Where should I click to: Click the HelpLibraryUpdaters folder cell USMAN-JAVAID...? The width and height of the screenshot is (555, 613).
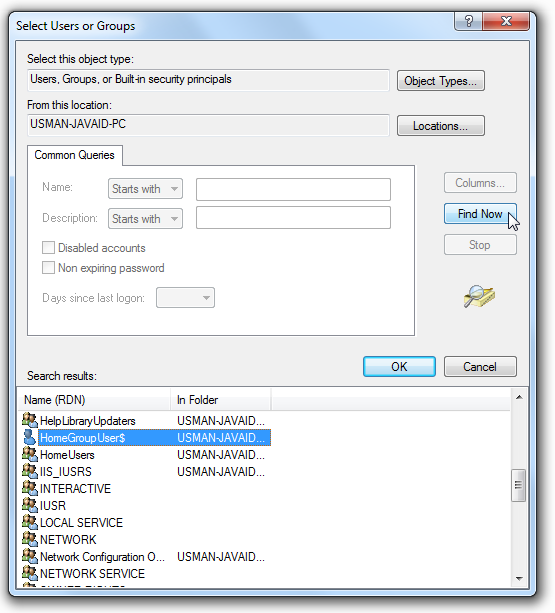tap(221, 421)
